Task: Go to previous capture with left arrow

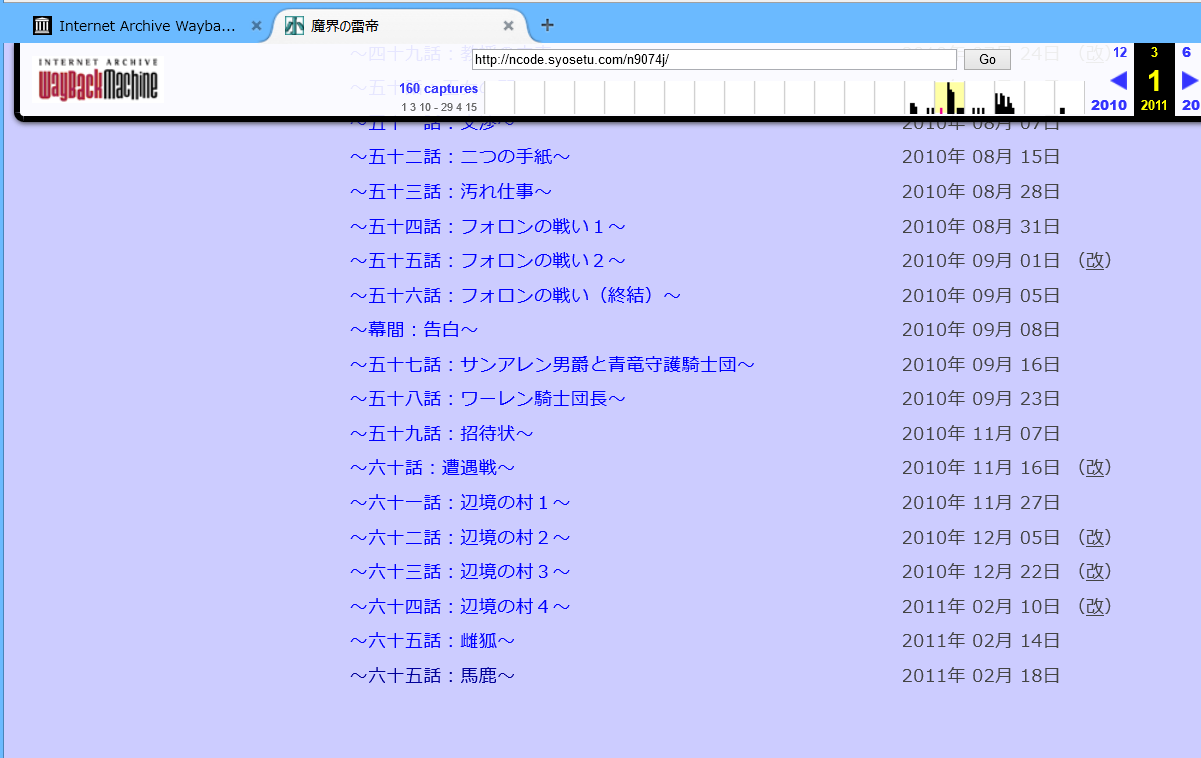Action: (x=1119, y=81)
